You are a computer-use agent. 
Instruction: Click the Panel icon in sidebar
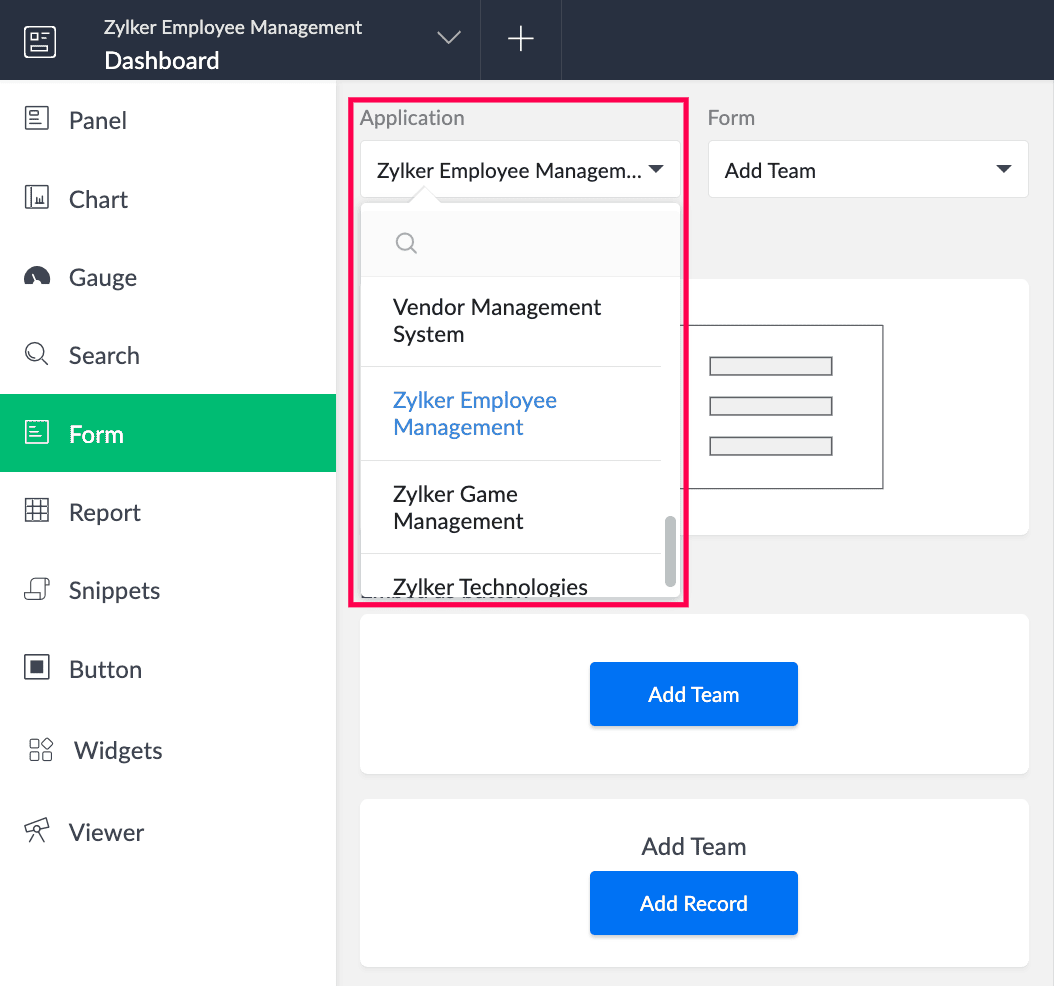coord(37,119)
